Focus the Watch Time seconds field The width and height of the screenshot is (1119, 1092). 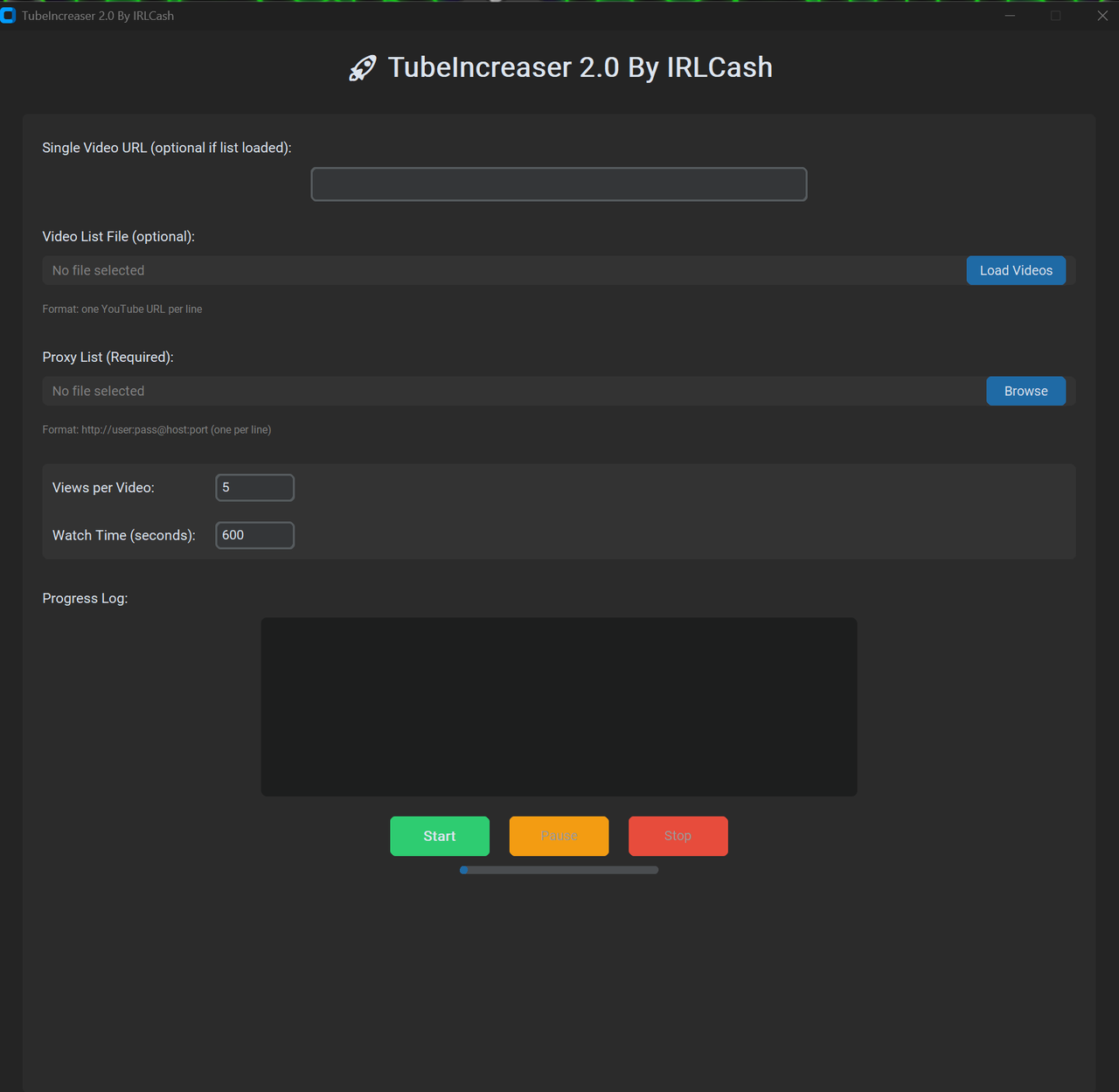(255, 535)
